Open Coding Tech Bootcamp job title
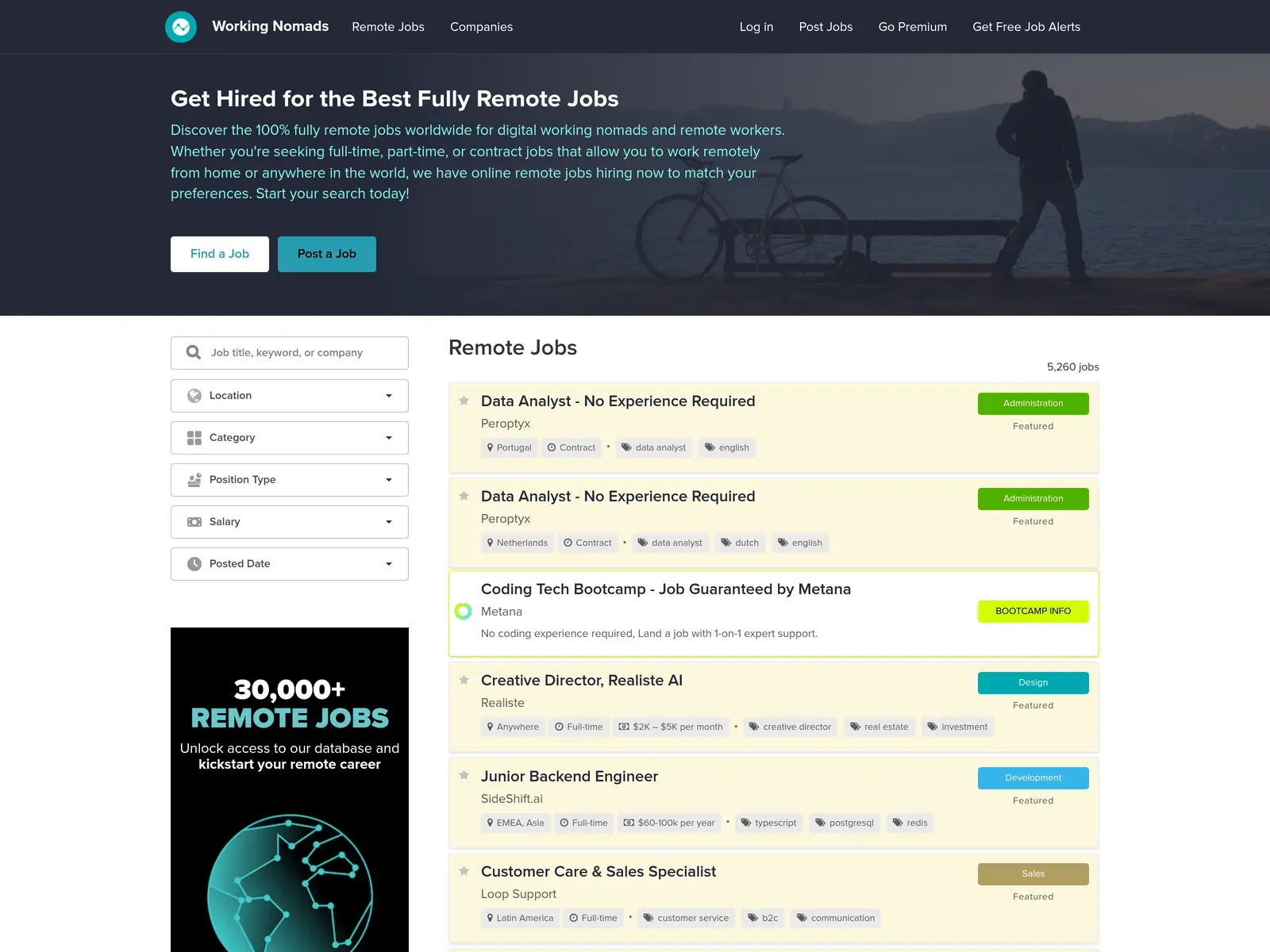Image resolution: width=1270 pixels, height=952 pixels. click(666, 589)
